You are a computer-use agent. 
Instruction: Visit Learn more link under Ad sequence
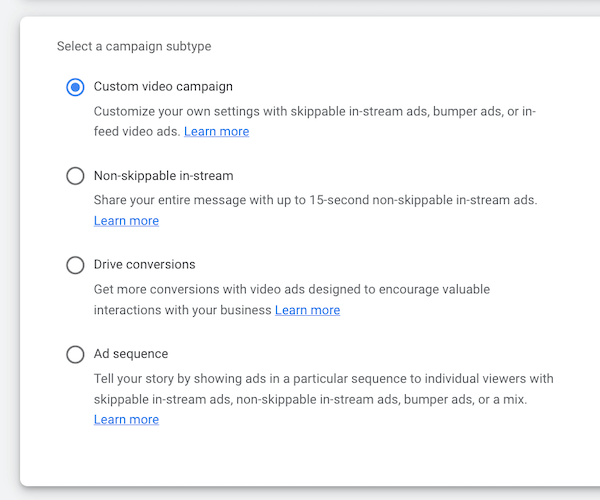(126, 420)
